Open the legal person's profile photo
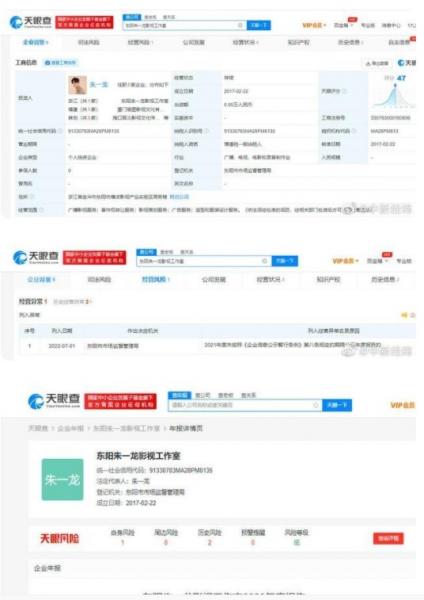The height and width of the screenshot is (600, 424). (x=77, y=85)
